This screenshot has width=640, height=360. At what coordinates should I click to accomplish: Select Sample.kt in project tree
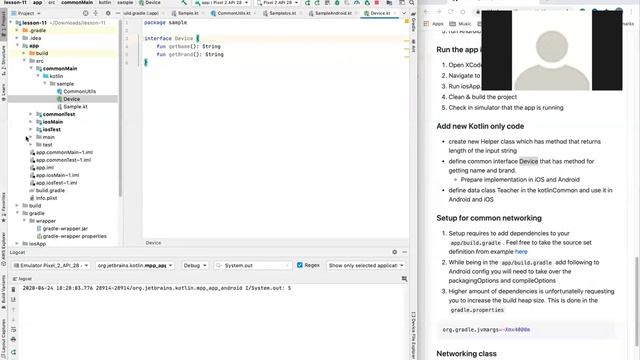(x=72, y=107)
